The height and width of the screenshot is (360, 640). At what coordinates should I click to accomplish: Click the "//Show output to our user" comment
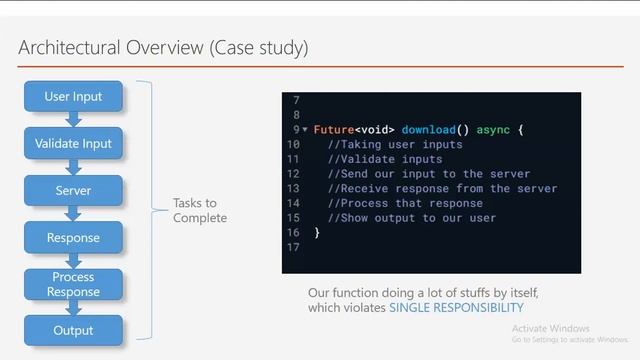tap(412, 218)
